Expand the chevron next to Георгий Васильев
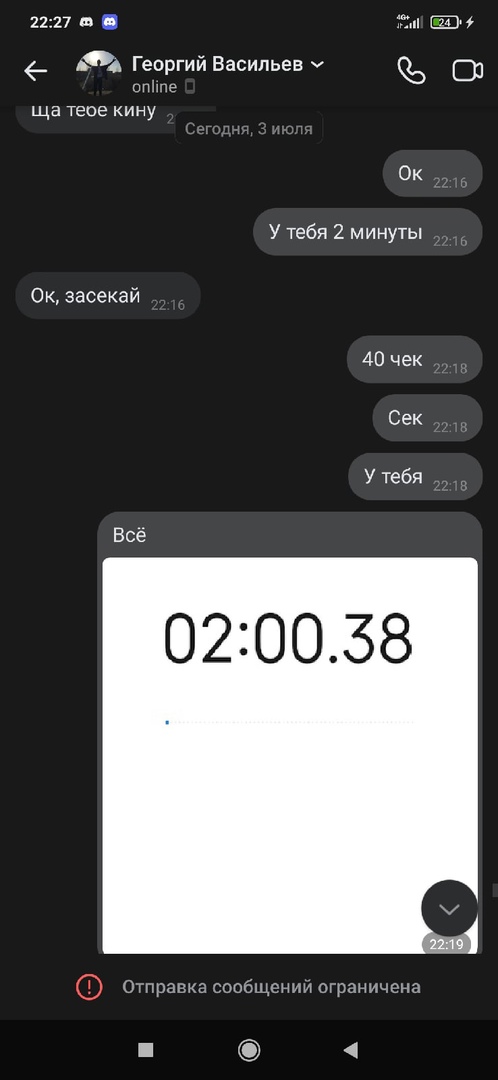 [x=317, y=65]
